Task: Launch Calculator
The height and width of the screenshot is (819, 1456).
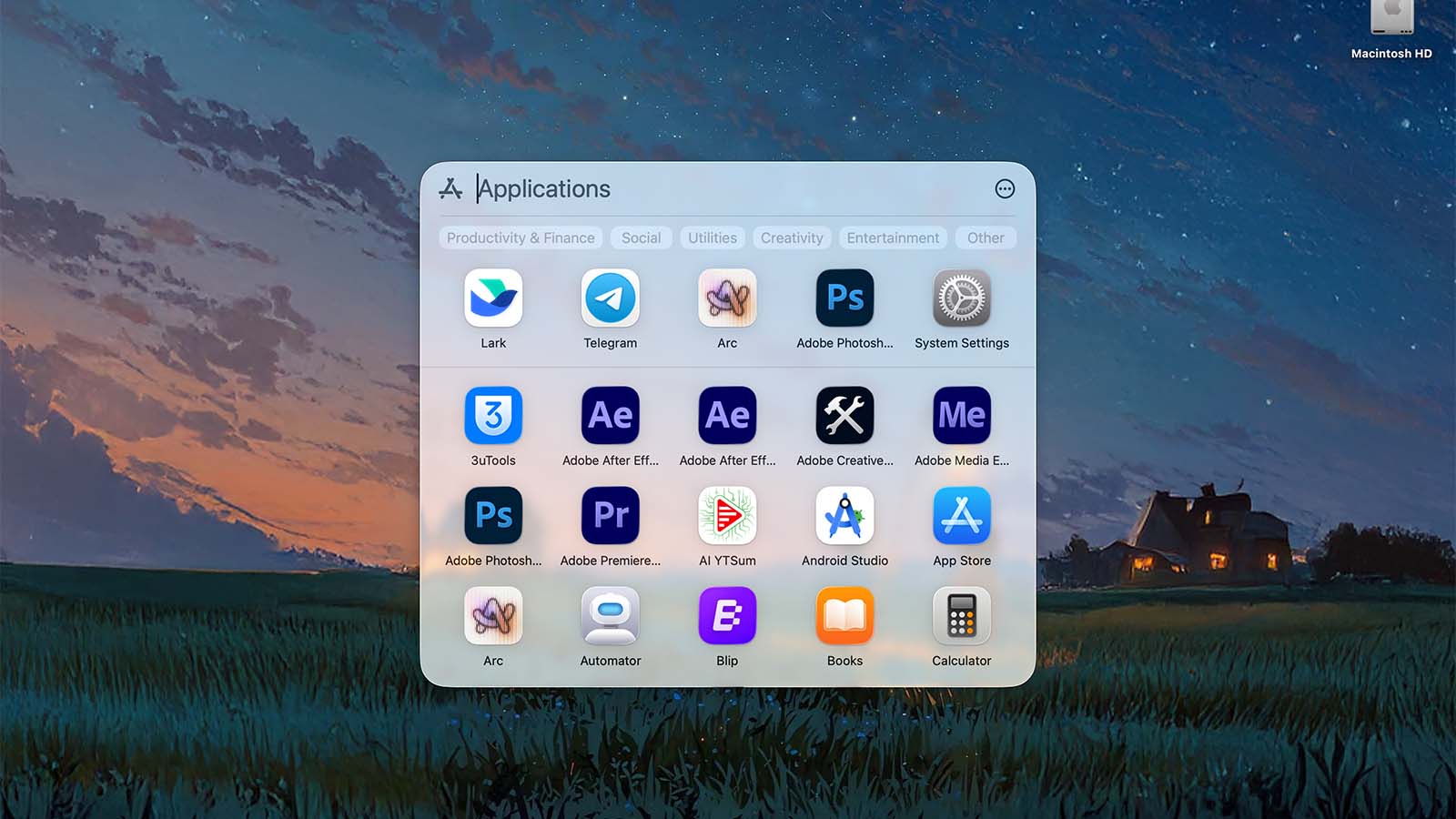Action: tap(962, 615)
